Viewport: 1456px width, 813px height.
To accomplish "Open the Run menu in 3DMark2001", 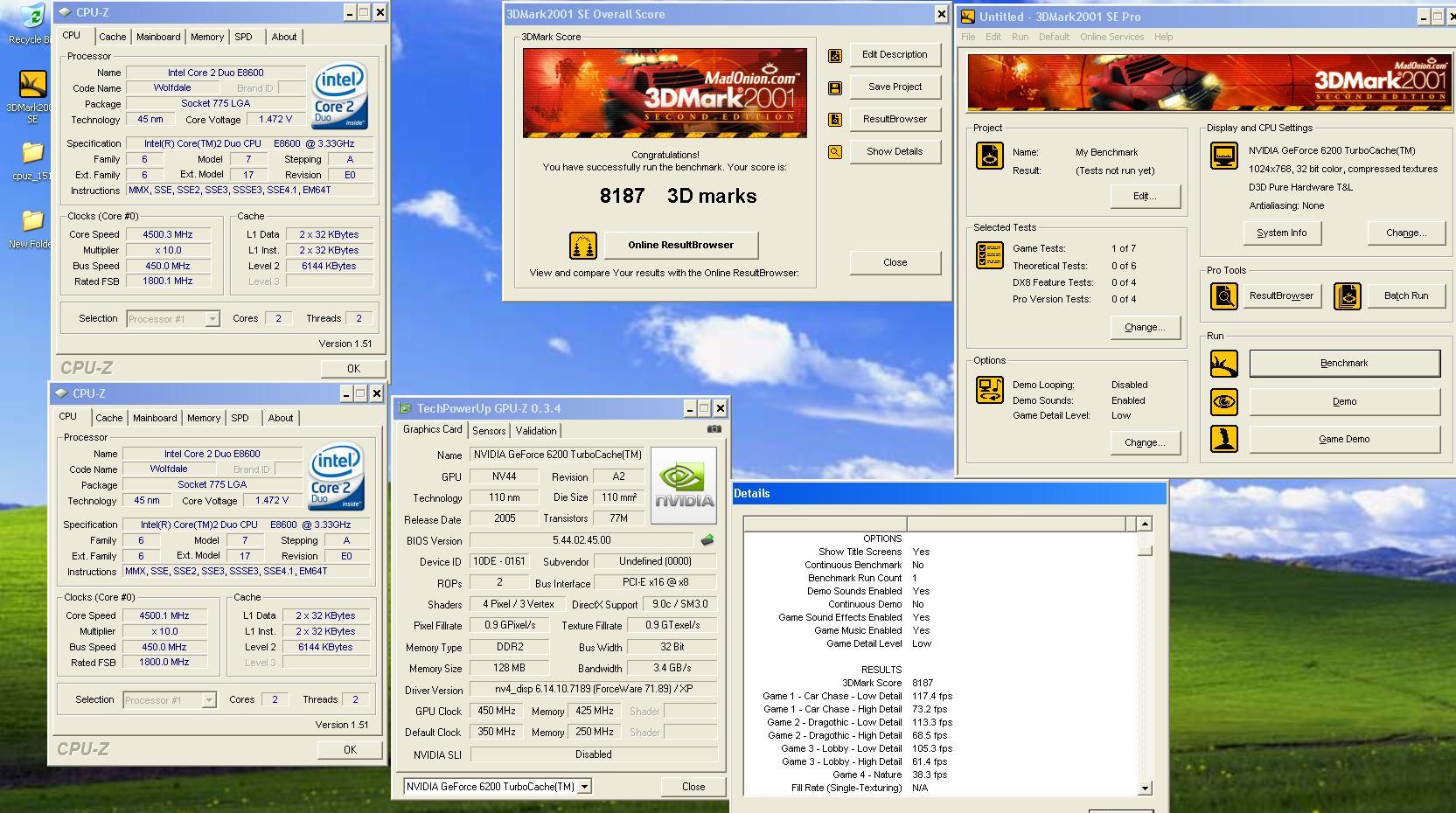I will (1020, 37).
